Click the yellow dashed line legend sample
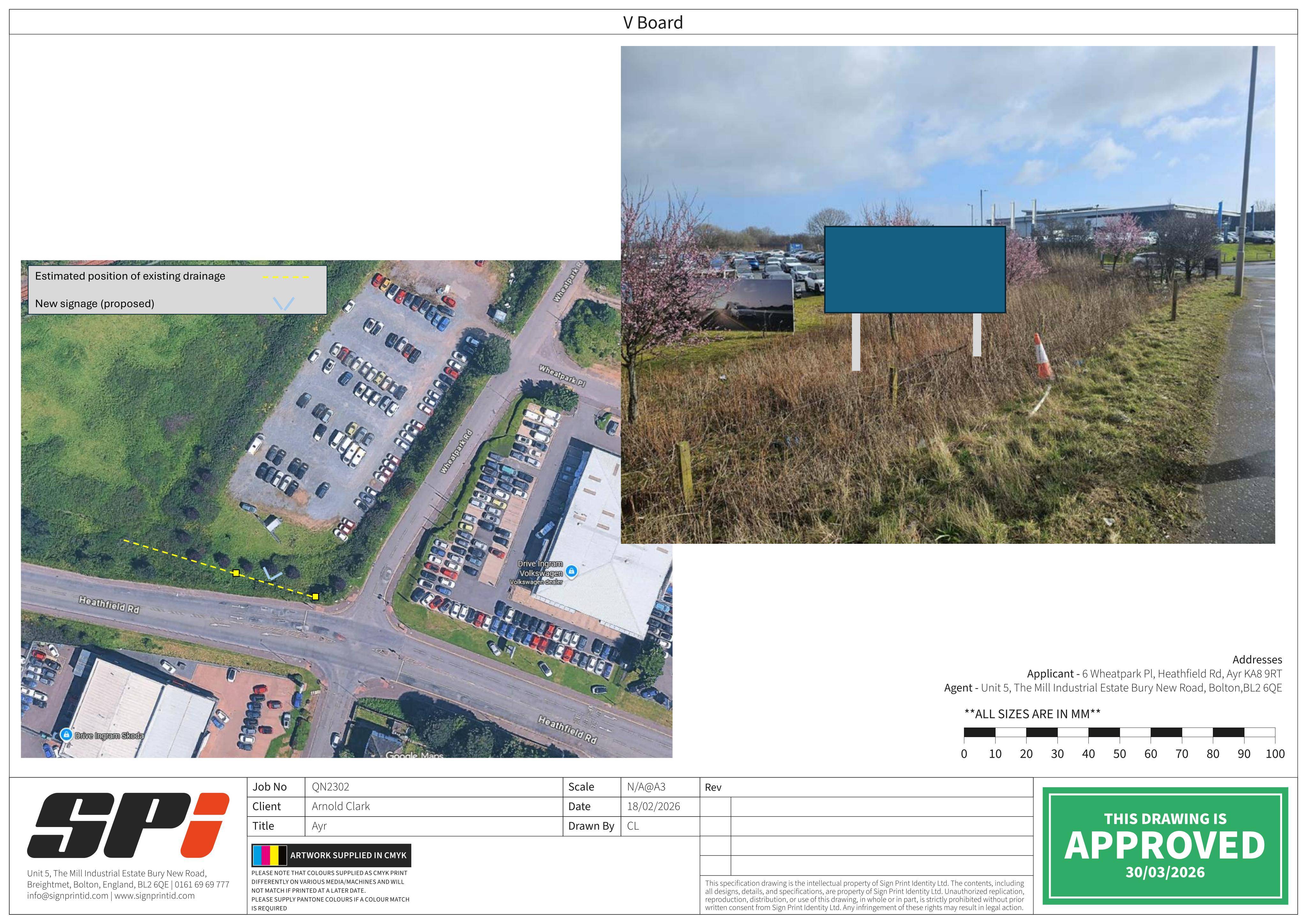 (285, 277)
